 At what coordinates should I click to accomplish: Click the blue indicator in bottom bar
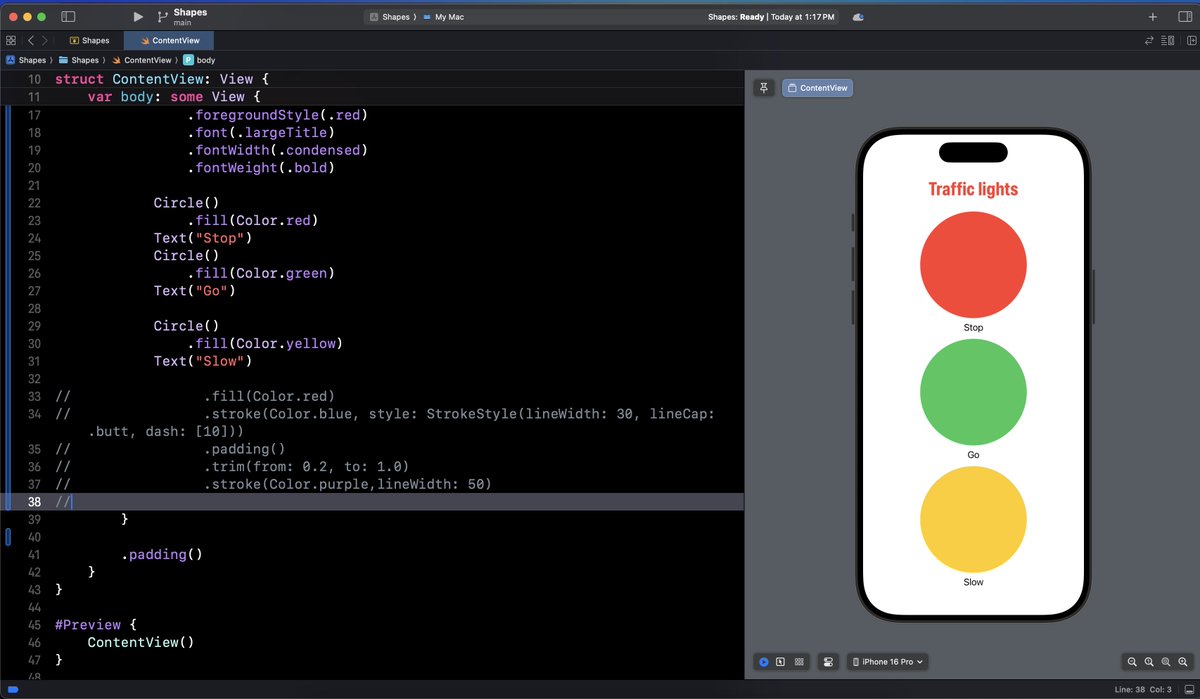[x=13, y=690]
